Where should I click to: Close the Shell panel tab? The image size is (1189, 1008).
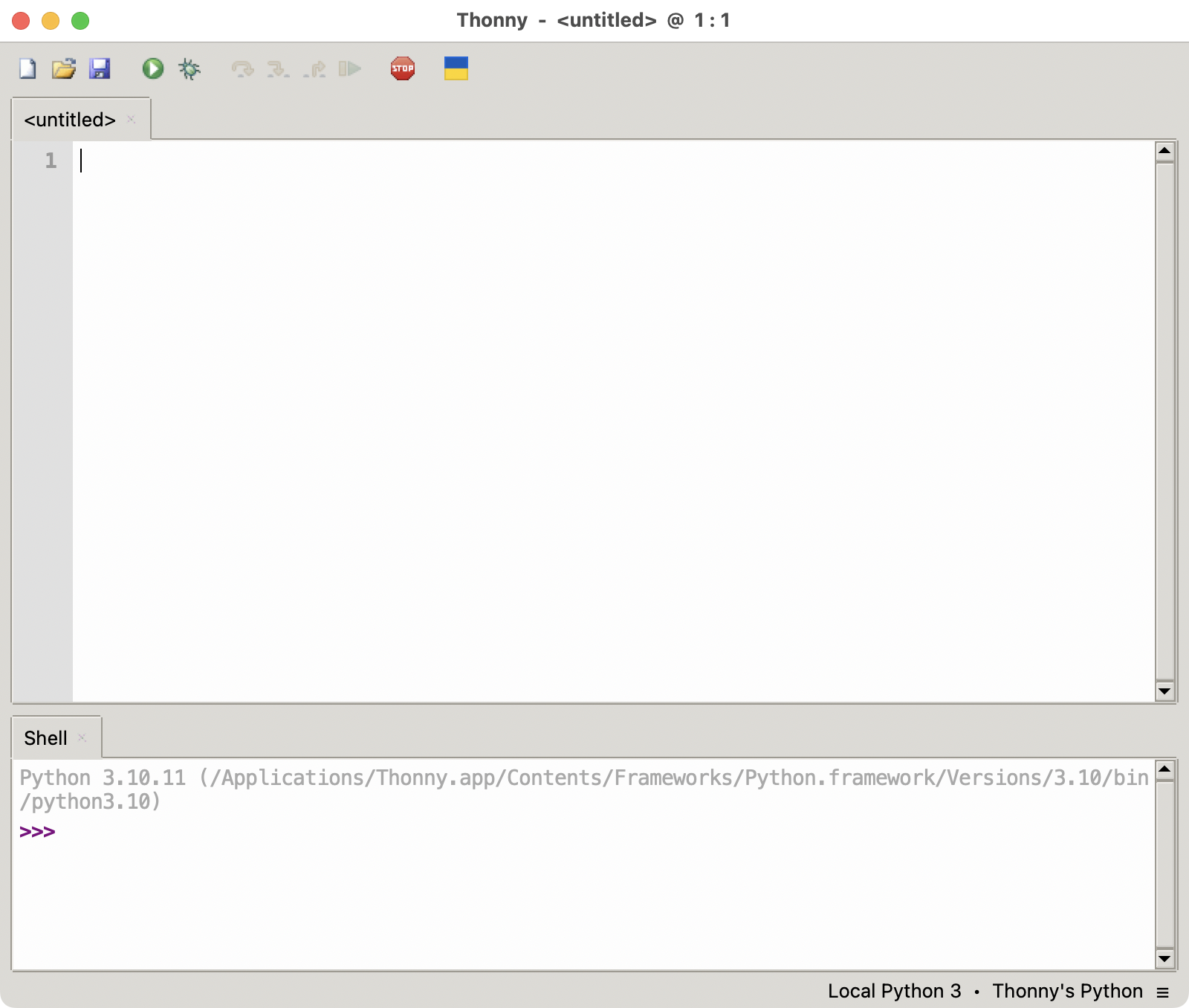[x=82, y=738]
